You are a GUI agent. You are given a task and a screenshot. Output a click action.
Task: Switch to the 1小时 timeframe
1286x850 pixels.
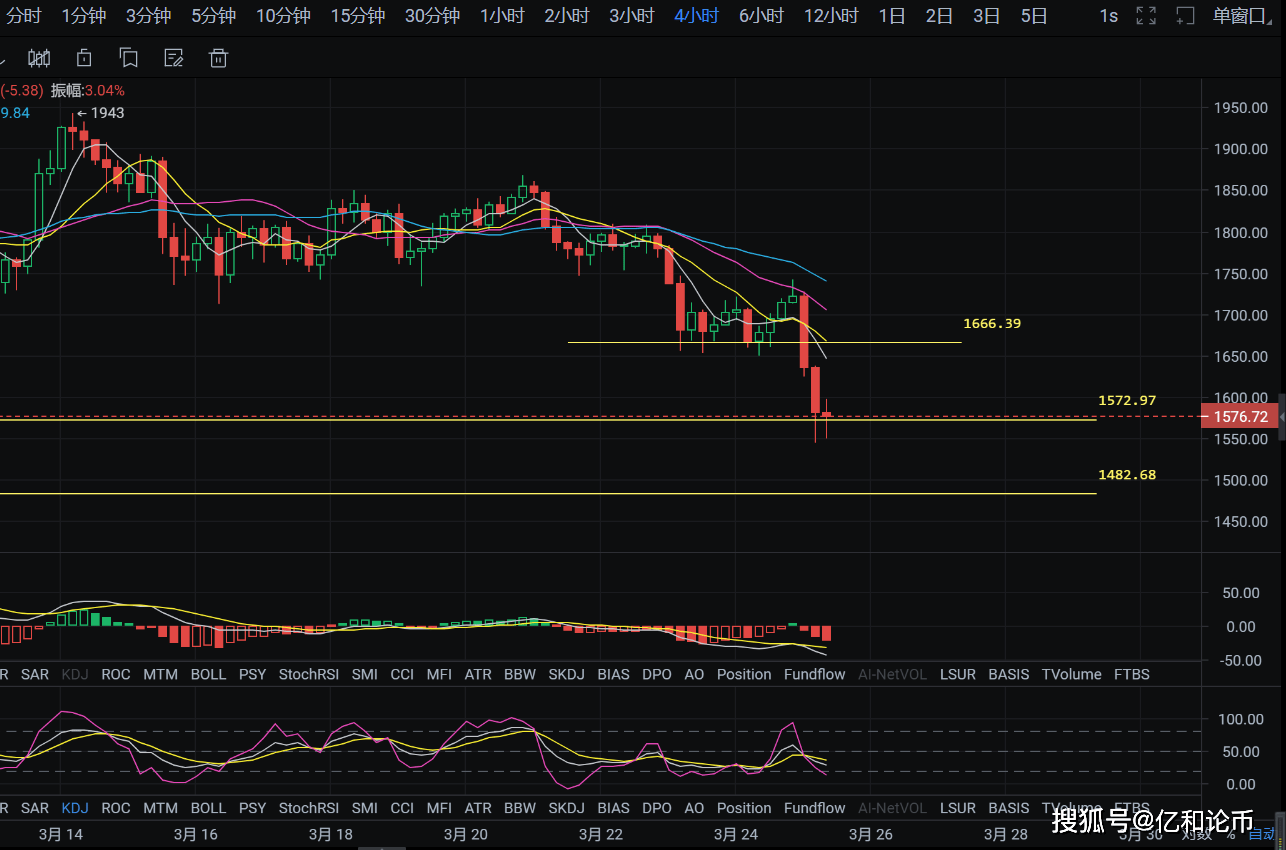coord(502,16)
